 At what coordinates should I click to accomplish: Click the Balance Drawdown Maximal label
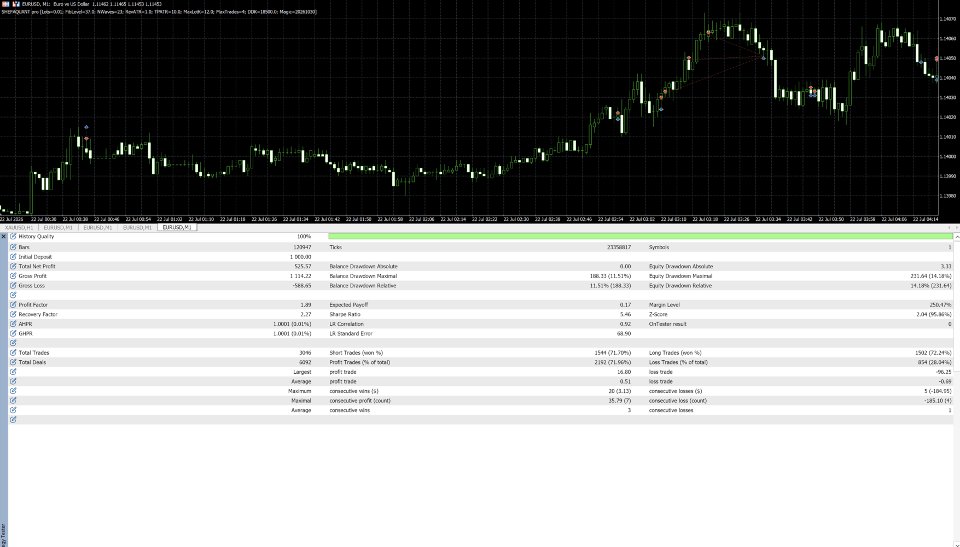[363, 276]
